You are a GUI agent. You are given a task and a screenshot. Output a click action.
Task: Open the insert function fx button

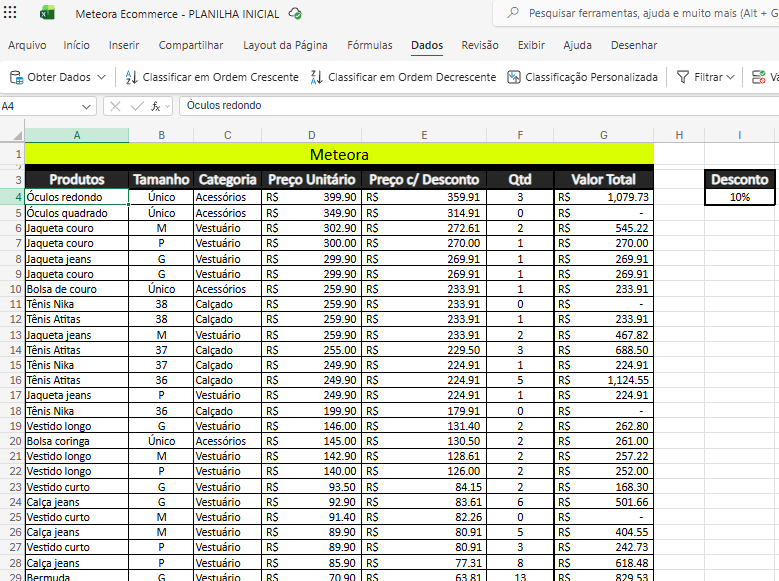(x=156, y=106)
